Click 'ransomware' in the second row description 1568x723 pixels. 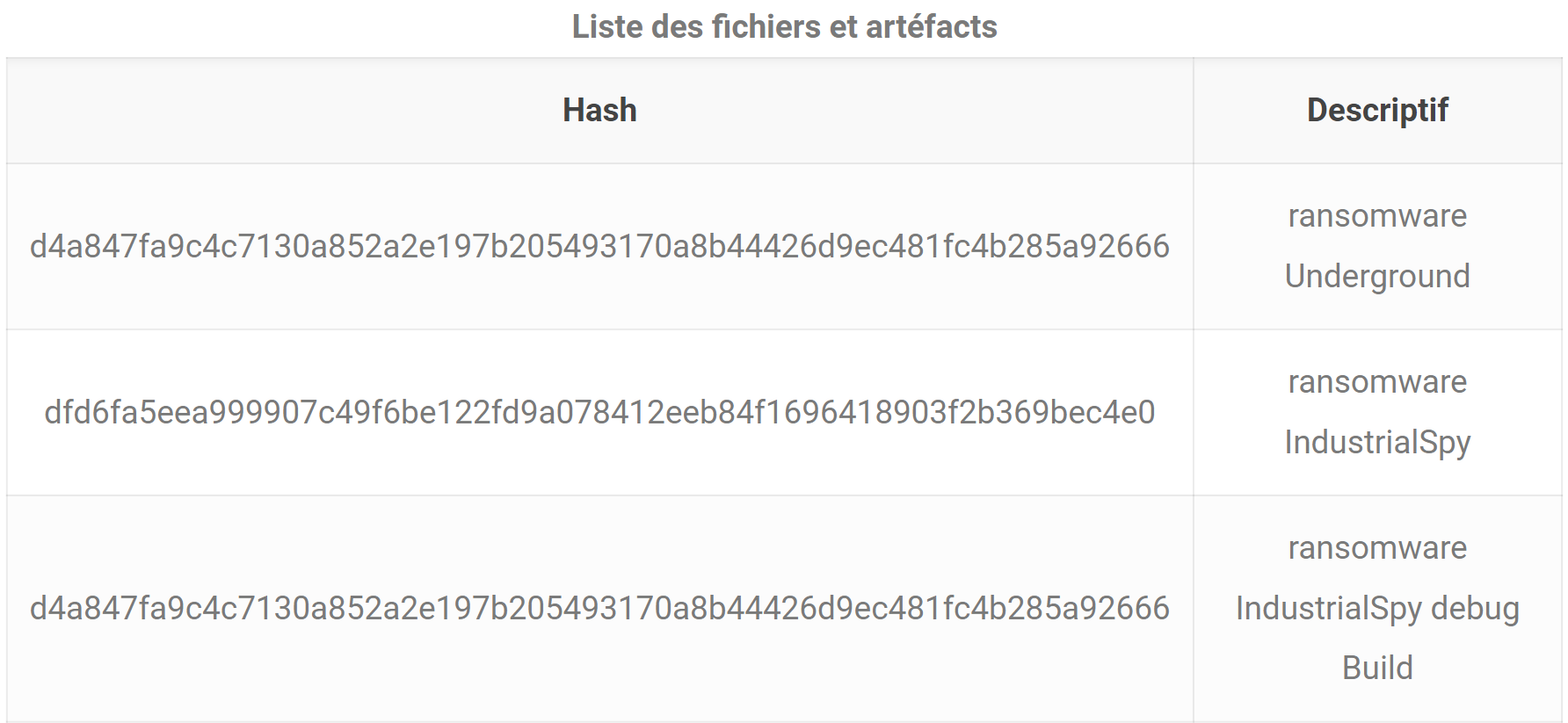click(x=1377, y=383)
